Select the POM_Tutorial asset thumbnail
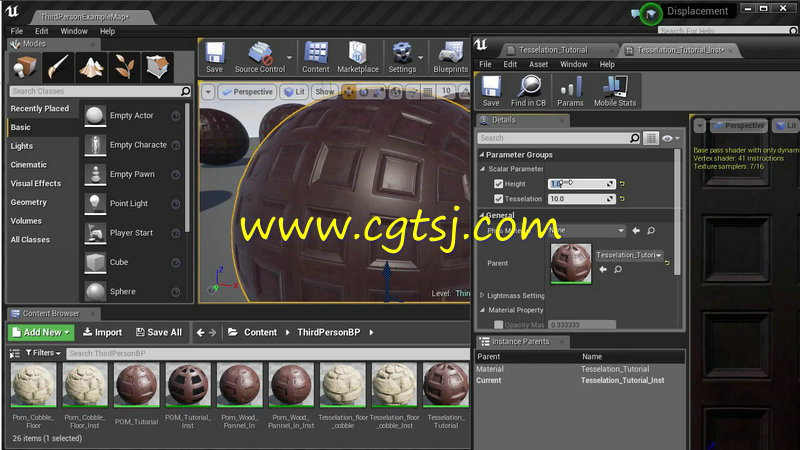 (x=136, y=385)
